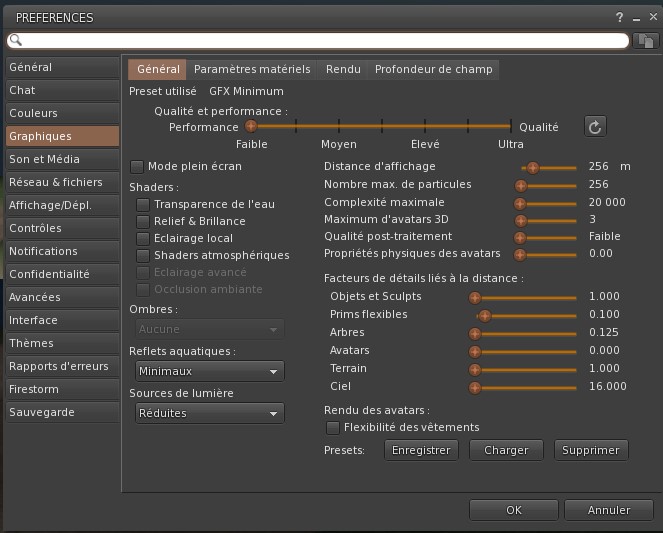Click the reset graphics settings refresh icon
Image resolution: width=663 pixels, height=533 pixels.
(x=595, y=127)
